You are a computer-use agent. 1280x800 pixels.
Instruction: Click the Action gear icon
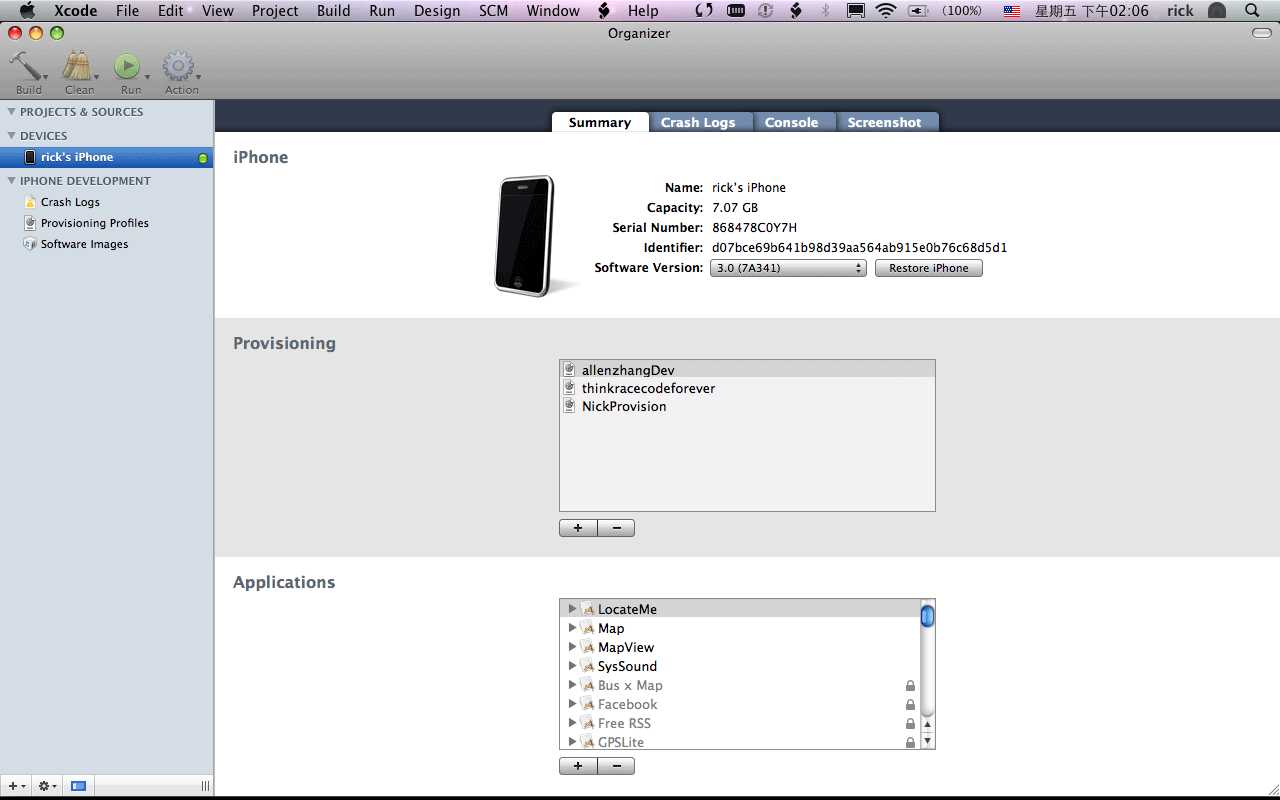pyautogui.click(x=178, y=66)
